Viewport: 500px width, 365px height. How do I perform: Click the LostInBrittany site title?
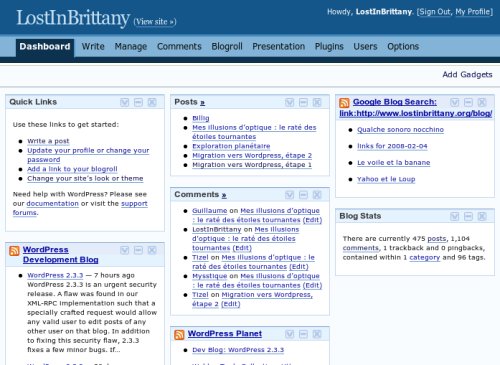tap(73, 18)
